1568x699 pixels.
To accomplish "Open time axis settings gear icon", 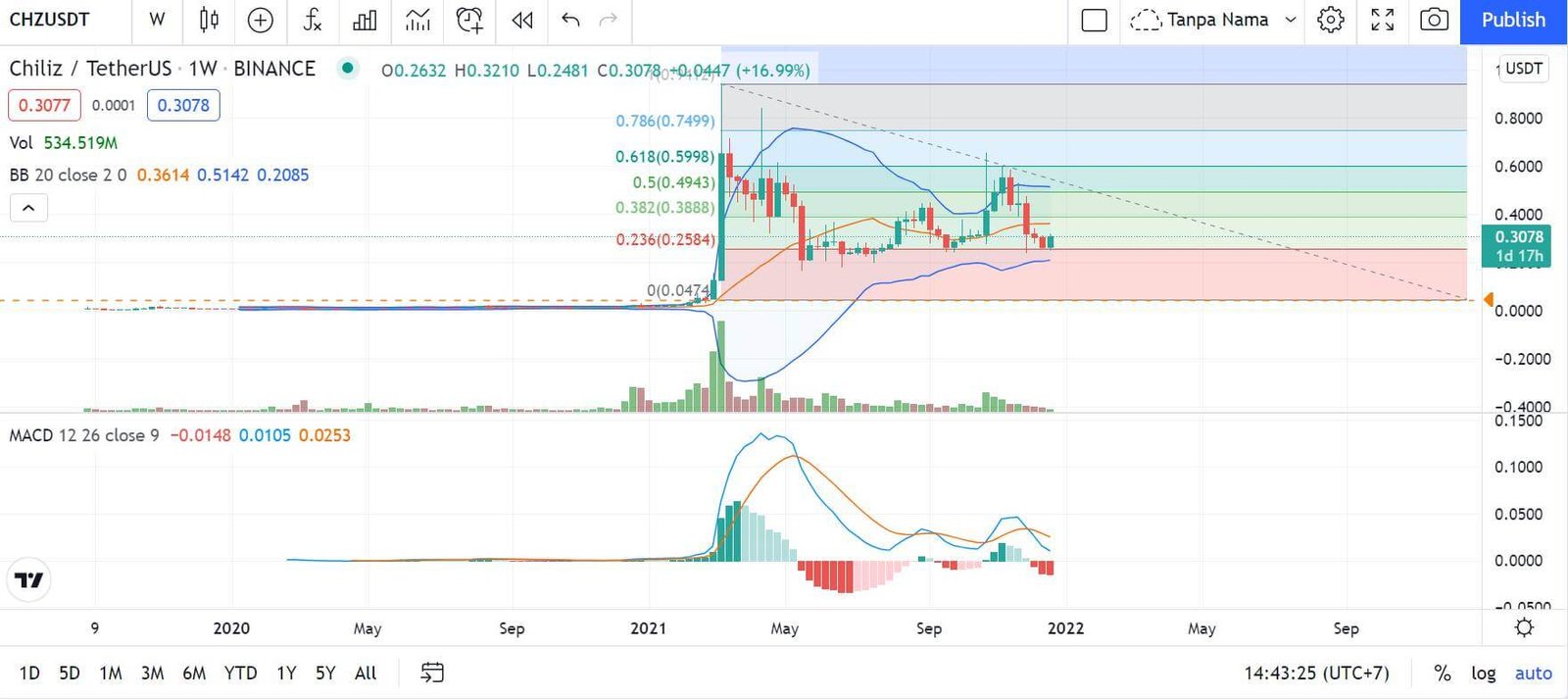I will [x=1524, y=627].
